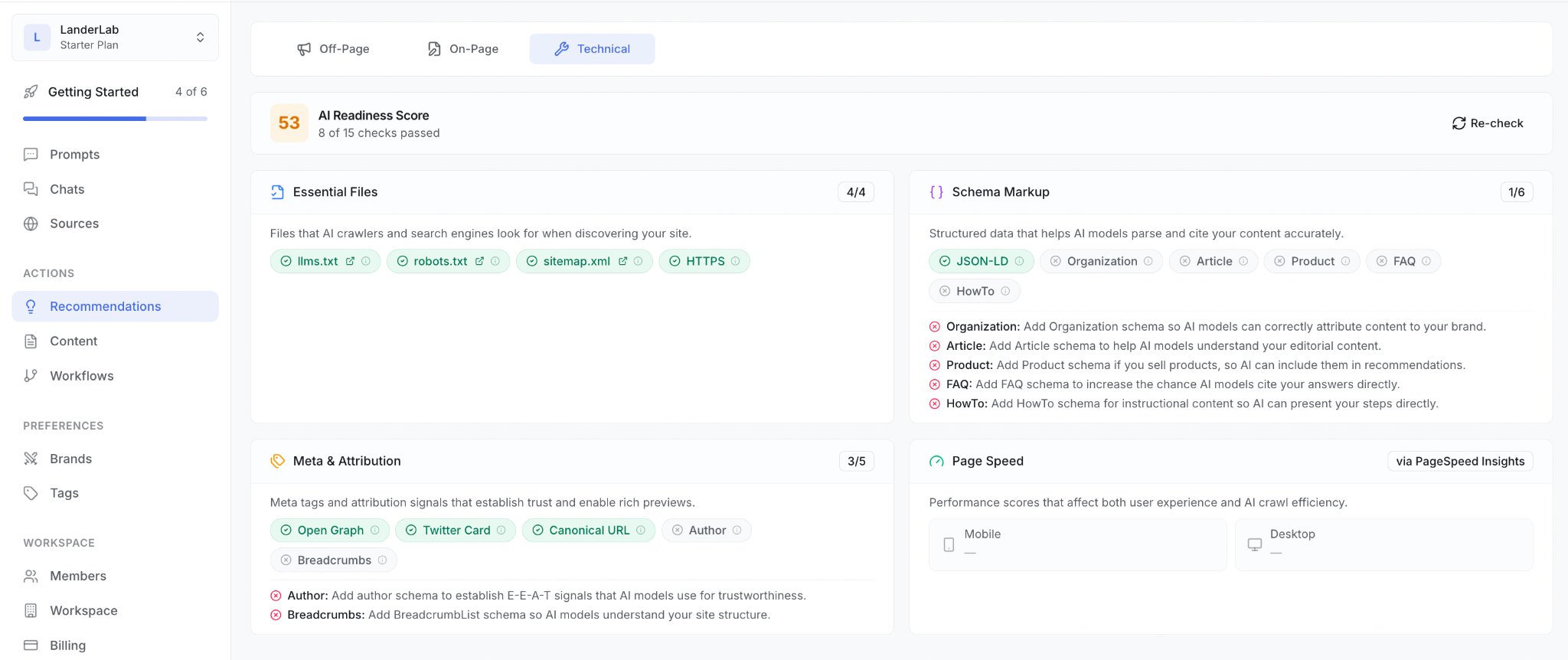Screen dimensions: 1568x660
Task: Click info icon next to HTTPS
Action: [736, 261]
